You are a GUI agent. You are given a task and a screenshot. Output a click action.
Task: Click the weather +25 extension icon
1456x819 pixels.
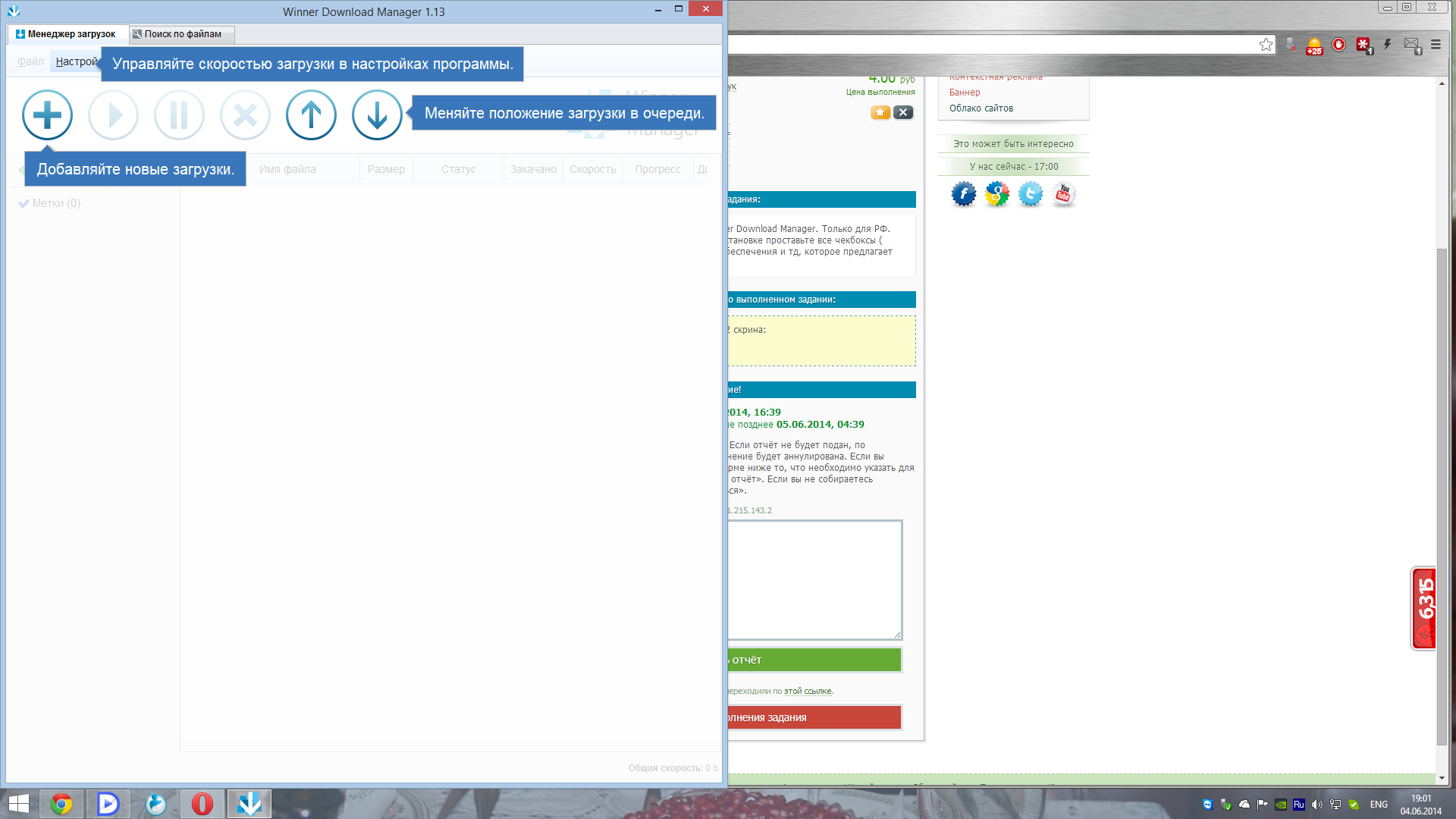click(1314, 46)
